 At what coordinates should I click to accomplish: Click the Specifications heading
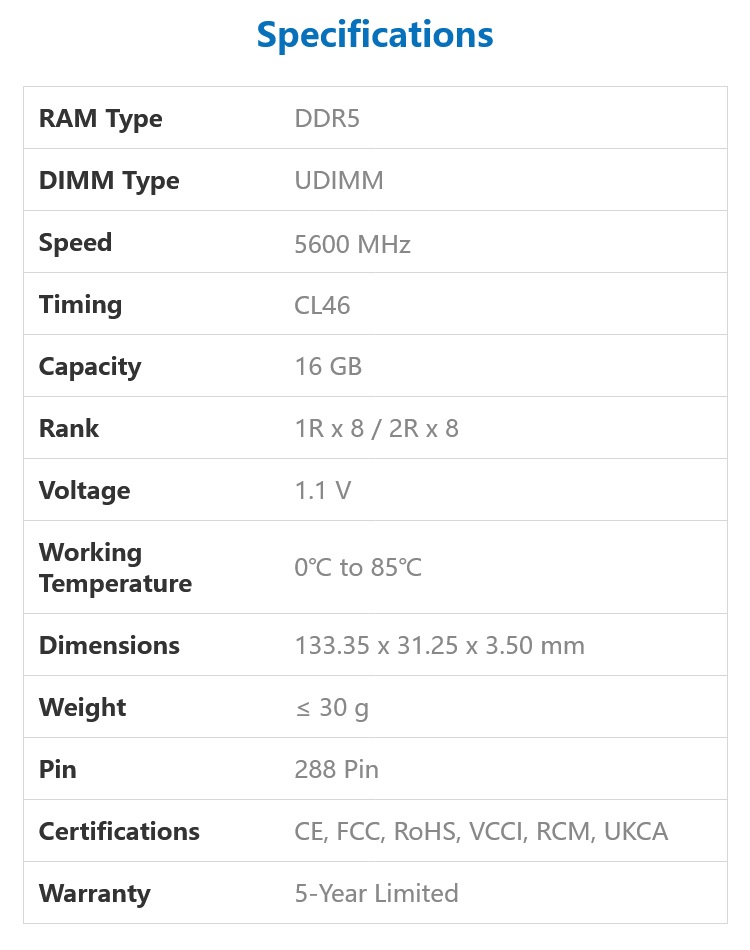[375, 35]
